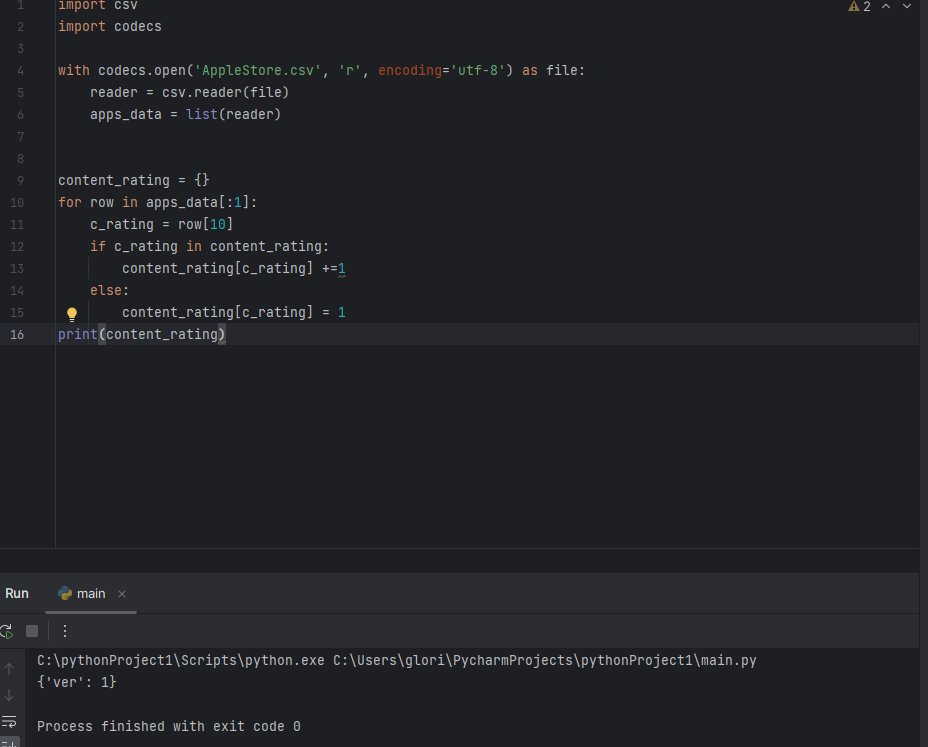
Task: Stop the running process square button
Action: point(32,632)
